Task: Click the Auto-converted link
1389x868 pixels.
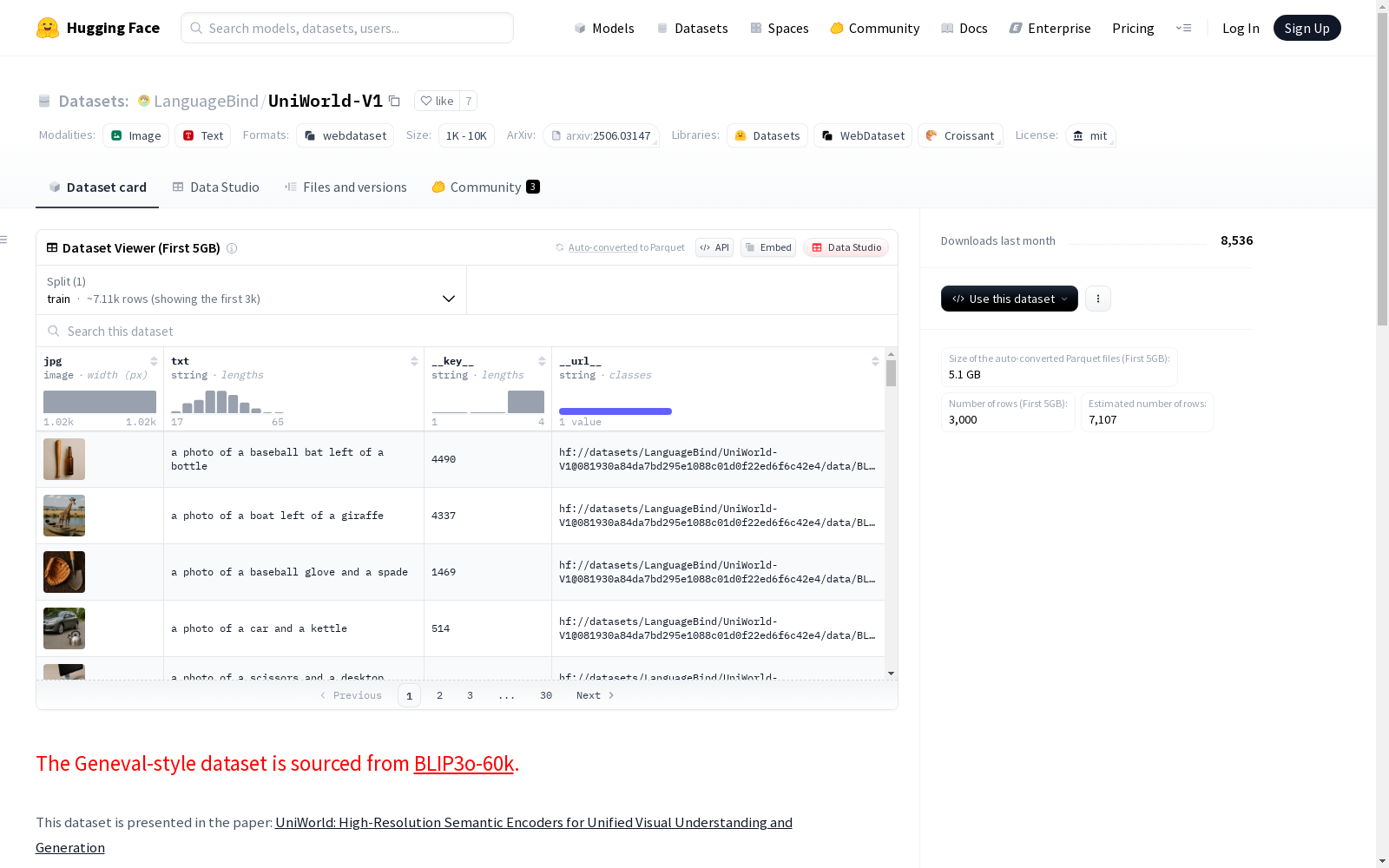Action: point(602,247)
